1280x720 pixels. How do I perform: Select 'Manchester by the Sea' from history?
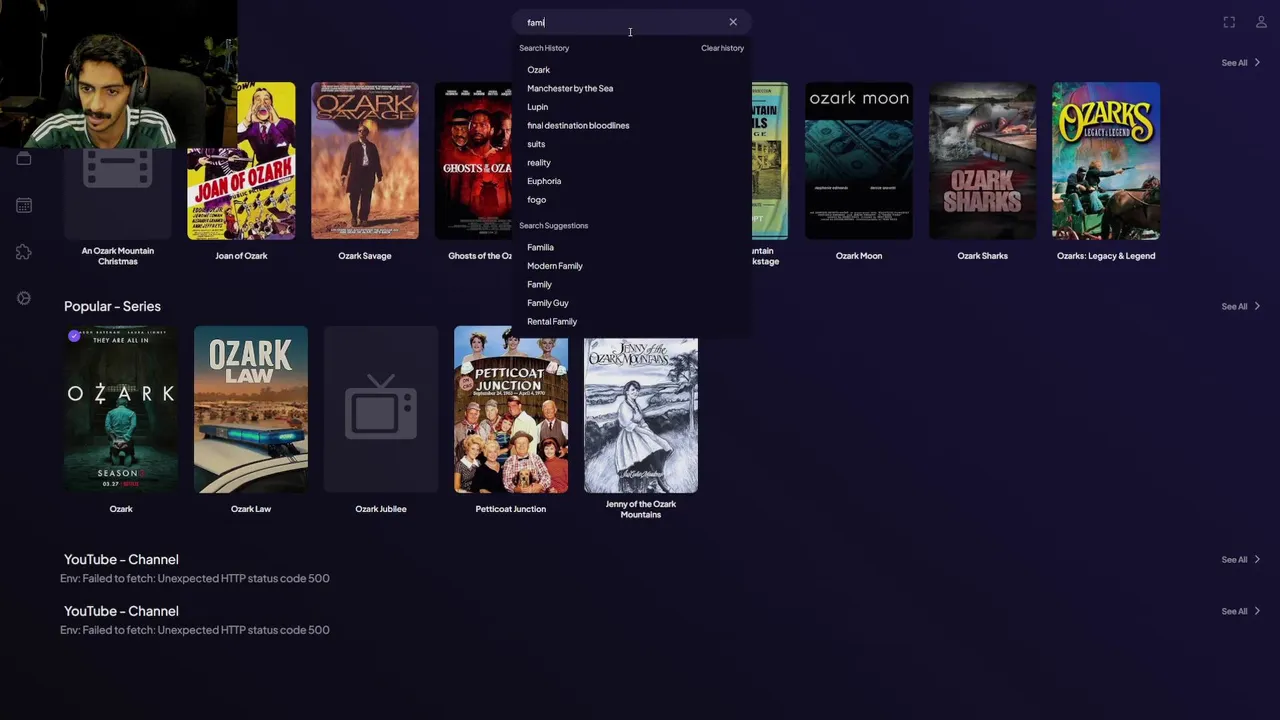(570, 88)
